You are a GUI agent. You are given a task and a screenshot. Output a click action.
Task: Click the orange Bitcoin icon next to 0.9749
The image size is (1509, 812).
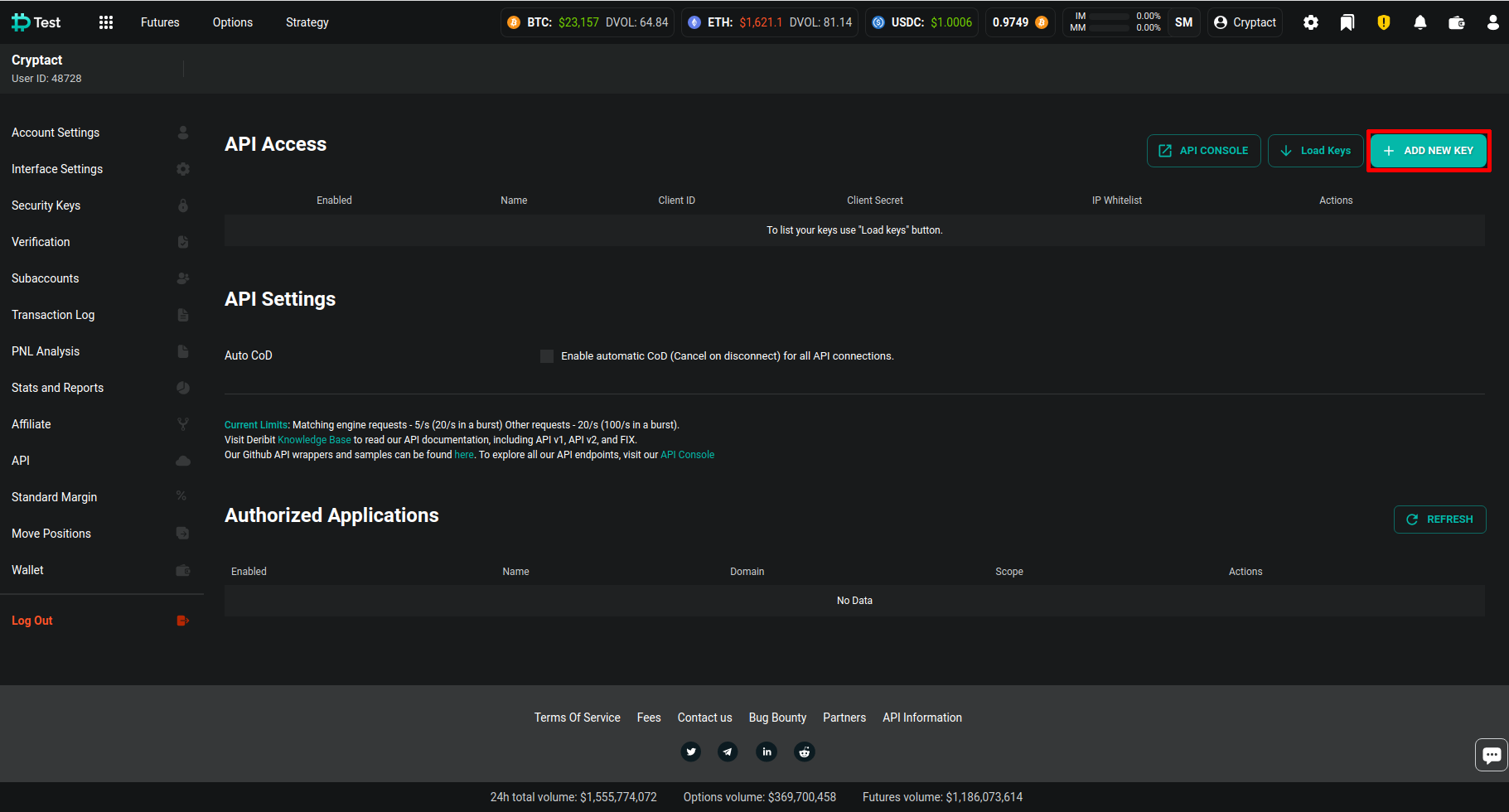click(x=1042, y=22)
